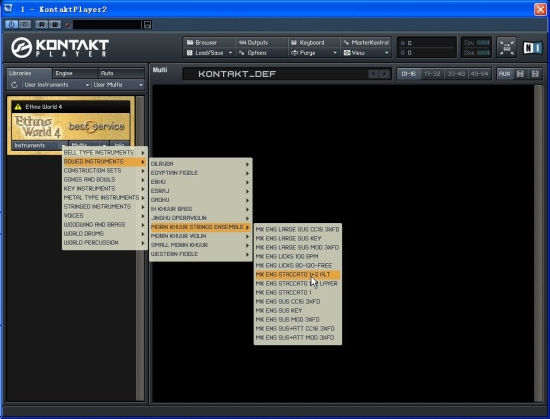Open the MasterKontrol panel
This screenshot has height=419, width=550.
coord(366,42)
